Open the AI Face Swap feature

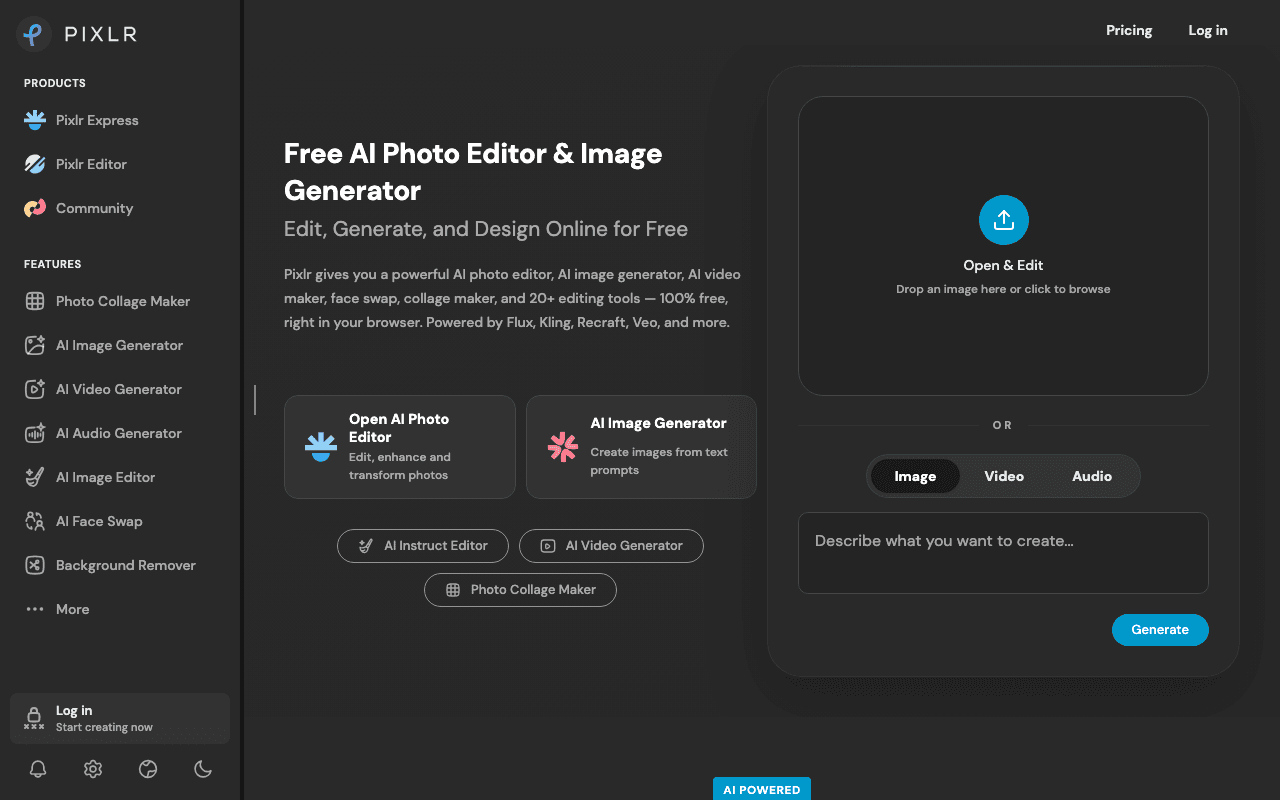(x=84, y=521)
